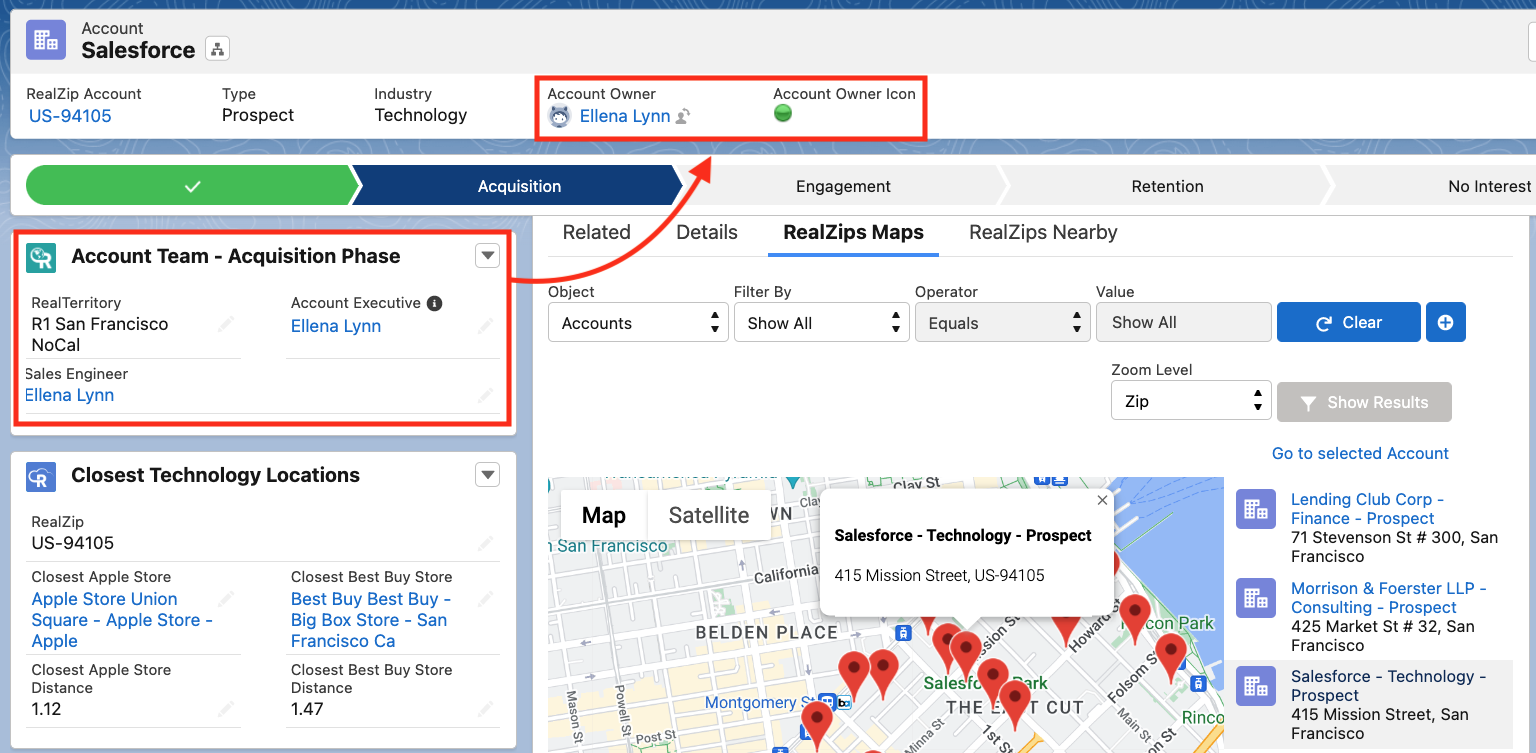Switch to the Related tab

pyautogui.click(x=596, y=232)
